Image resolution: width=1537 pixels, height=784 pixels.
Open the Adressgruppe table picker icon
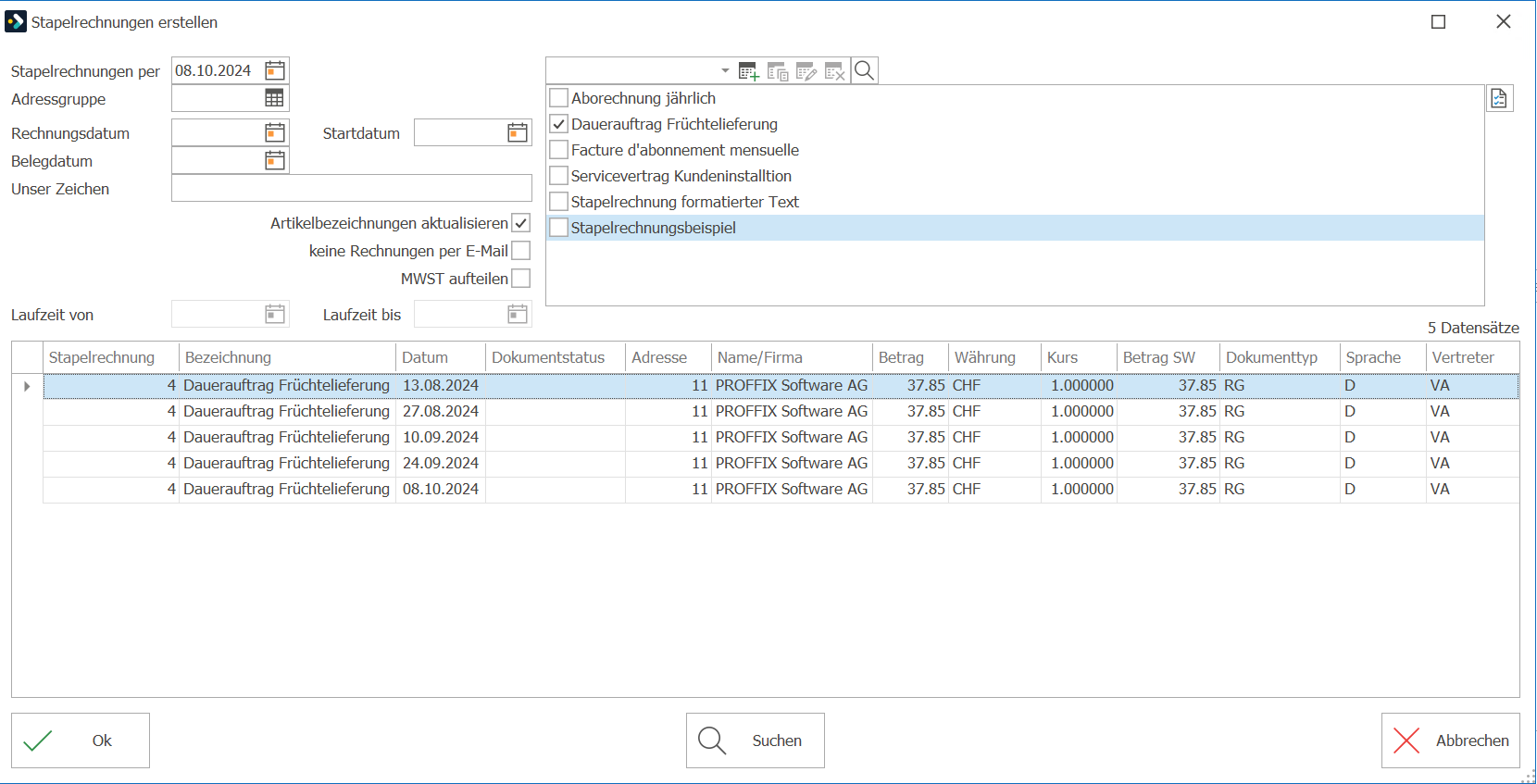(x=275, y=98)
